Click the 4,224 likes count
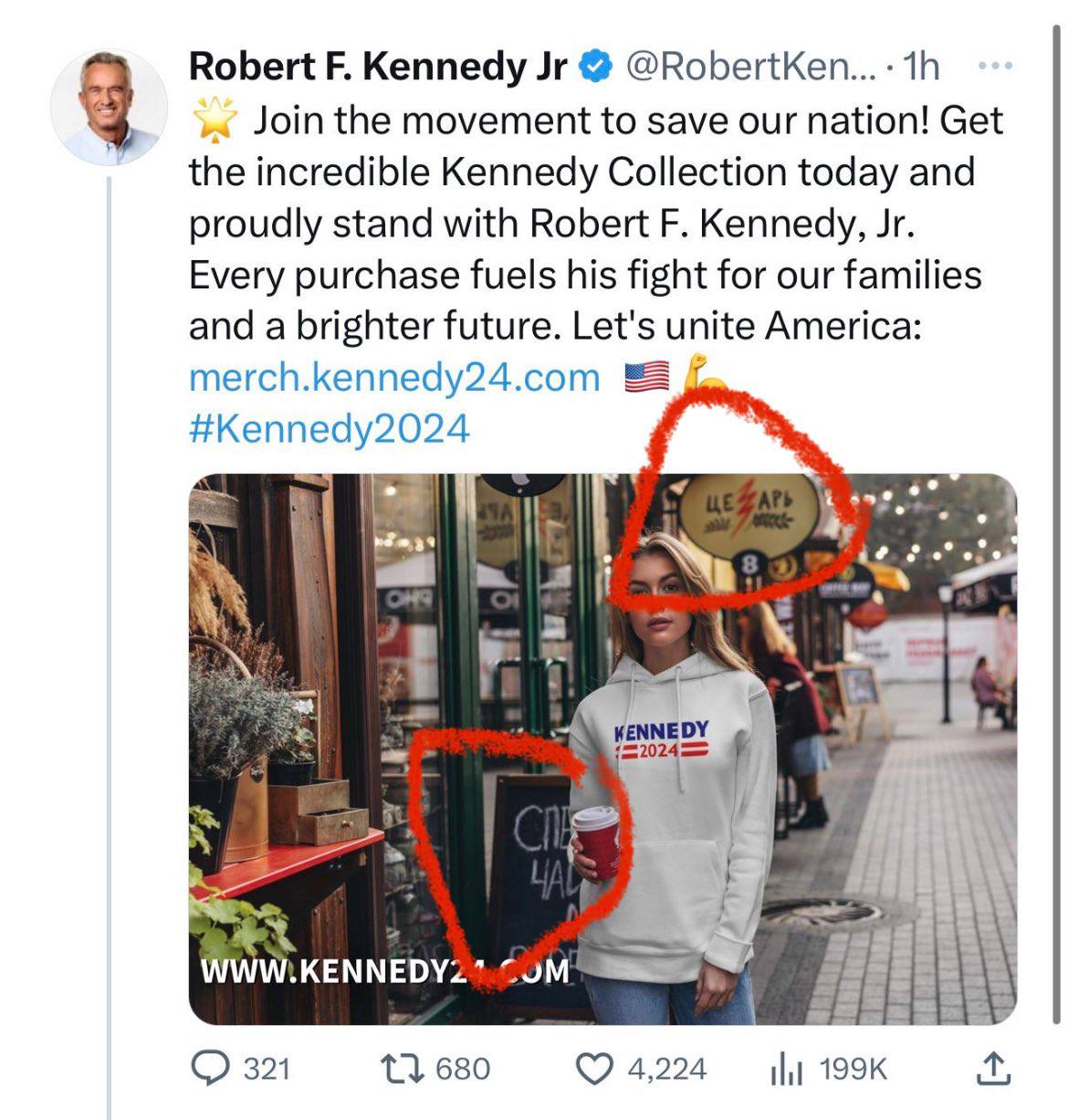Viewport: 1068px width, 1120px height. (666, 1068)
